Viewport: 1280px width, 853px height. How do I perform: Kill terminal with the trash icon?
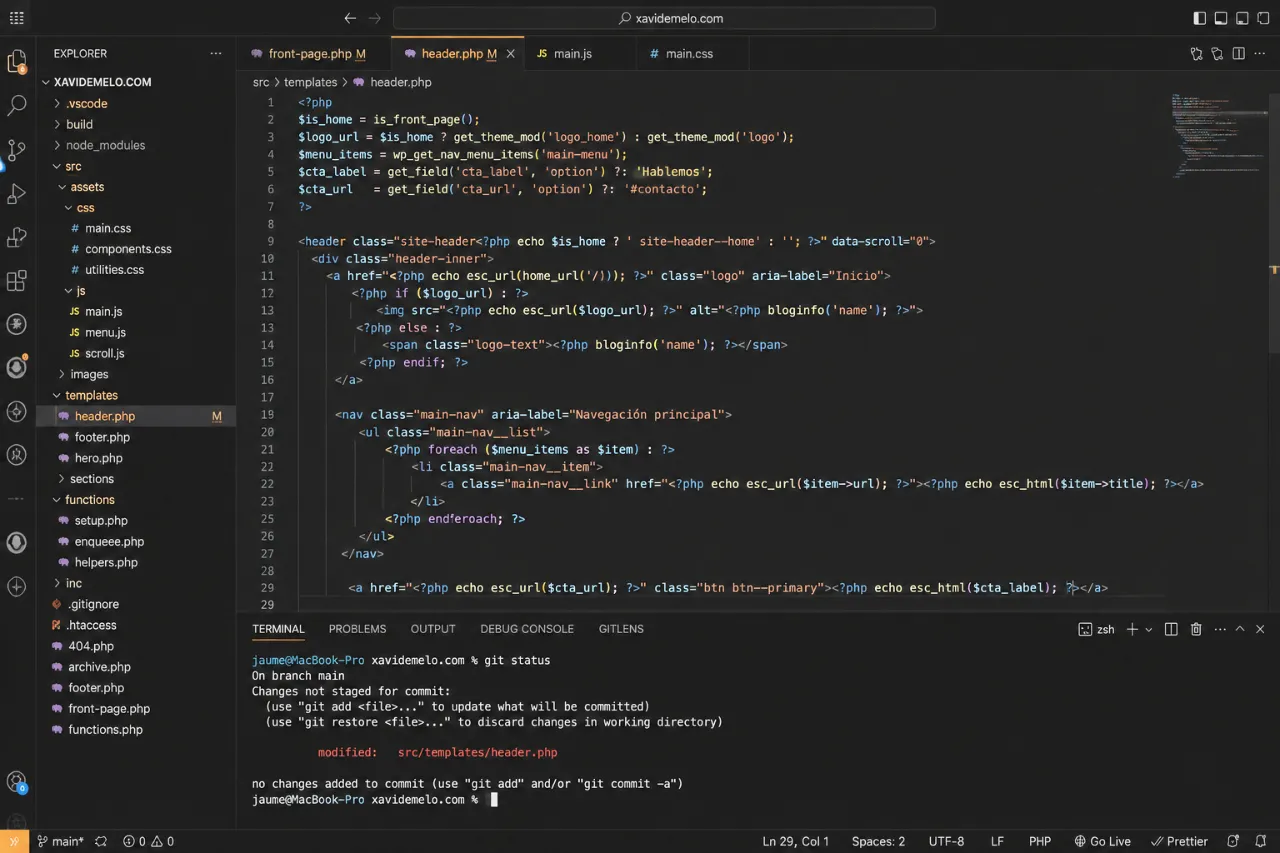(1196, 629)
